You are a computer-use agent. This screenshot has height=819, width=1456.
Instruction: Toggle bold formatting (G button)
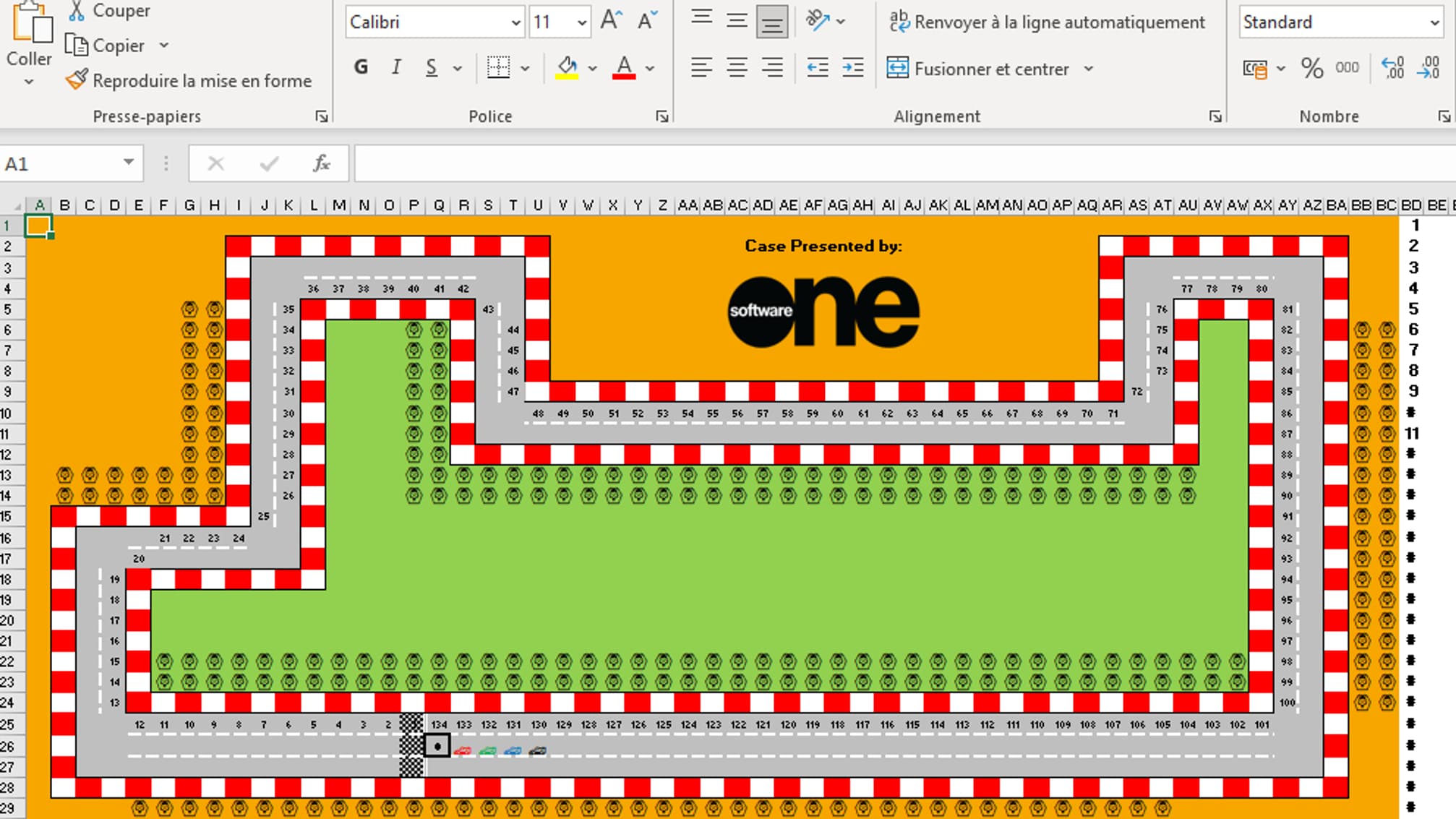click(361, 68)
